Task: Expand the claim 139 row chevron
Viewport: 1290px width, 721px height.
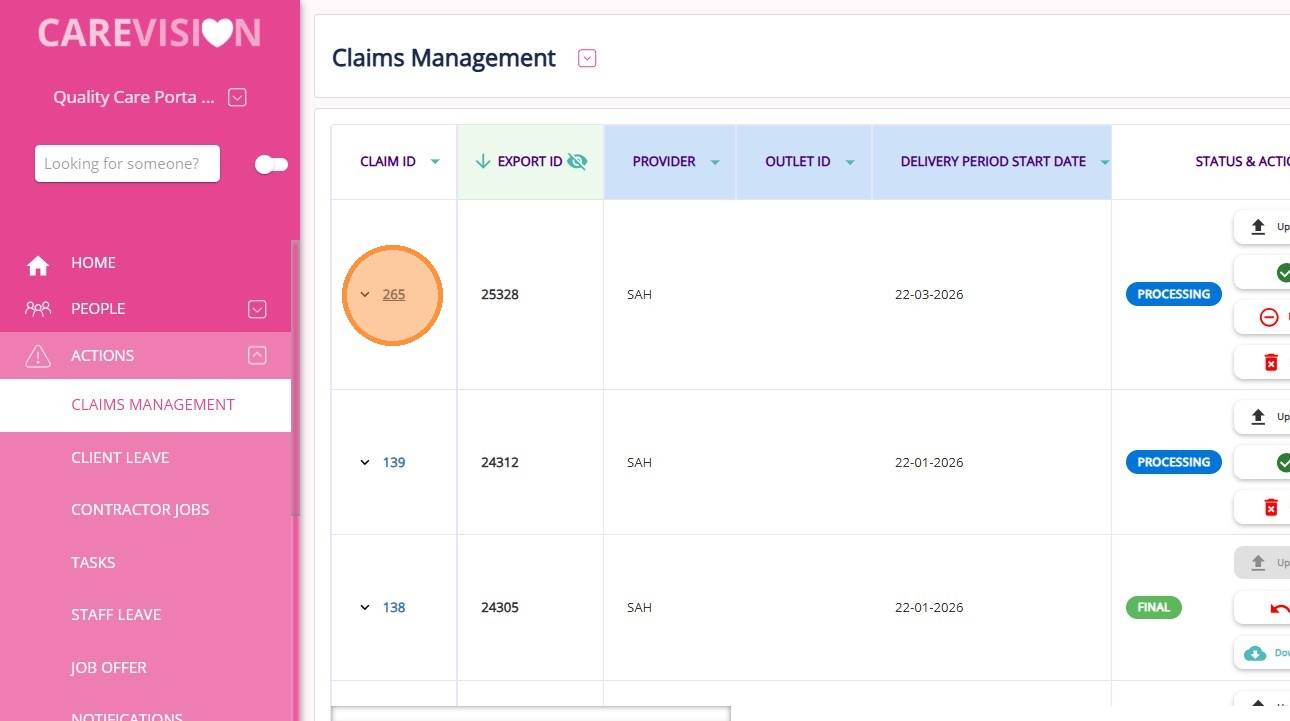Action: [x=365, y=462]
